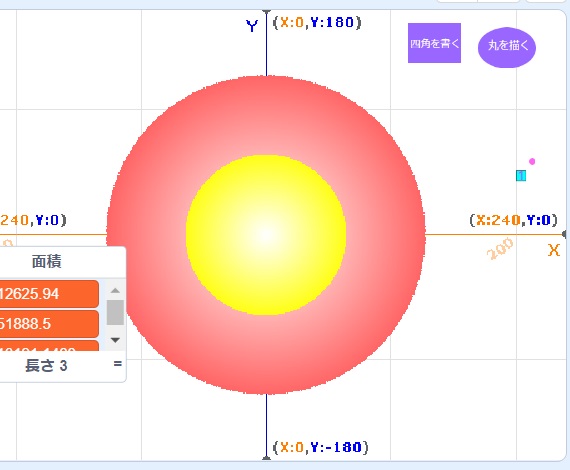Click the 面積 list scroll down arrow
Screen dimensions: 570x470
pos(115,340)
